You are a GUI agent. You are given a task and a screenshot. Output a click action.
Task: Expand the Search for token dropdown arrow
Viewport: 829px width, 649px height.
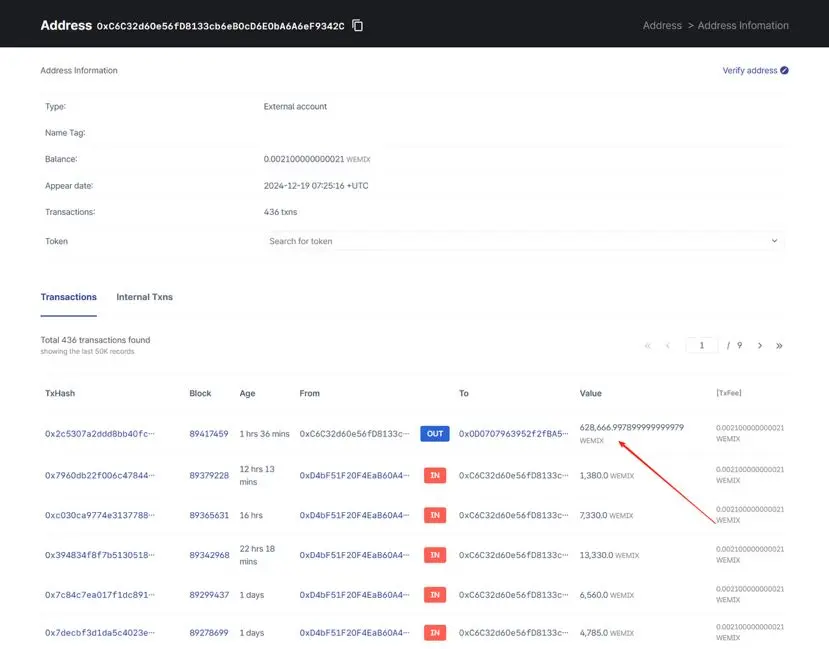[774, 240]
